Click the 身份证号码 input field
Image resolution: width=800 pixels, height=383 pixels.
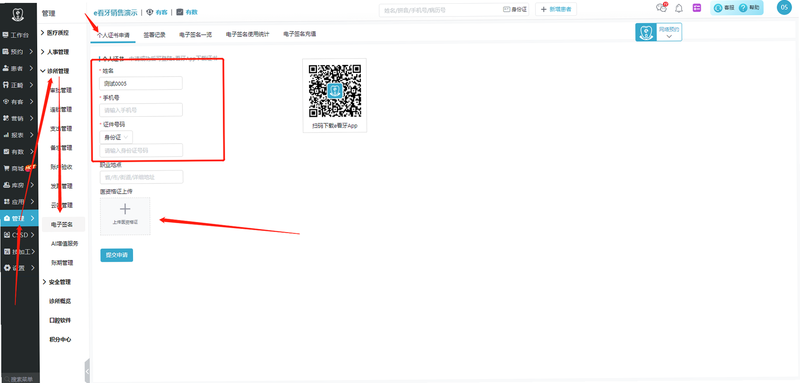coord(141,150)
